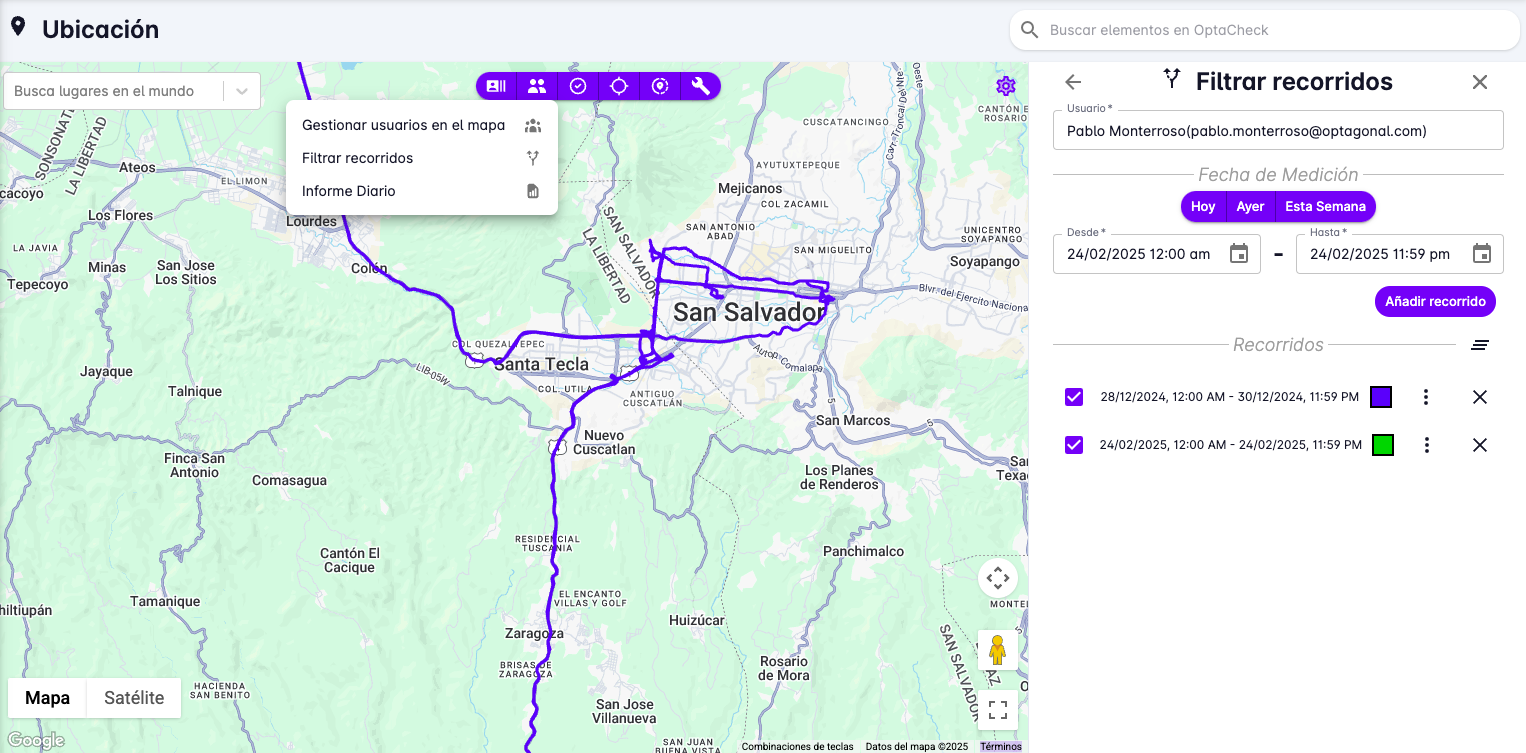Click the Street View pegman icon
The image size is (1526, 753).
pyautogui.click(x=997, y=650)
